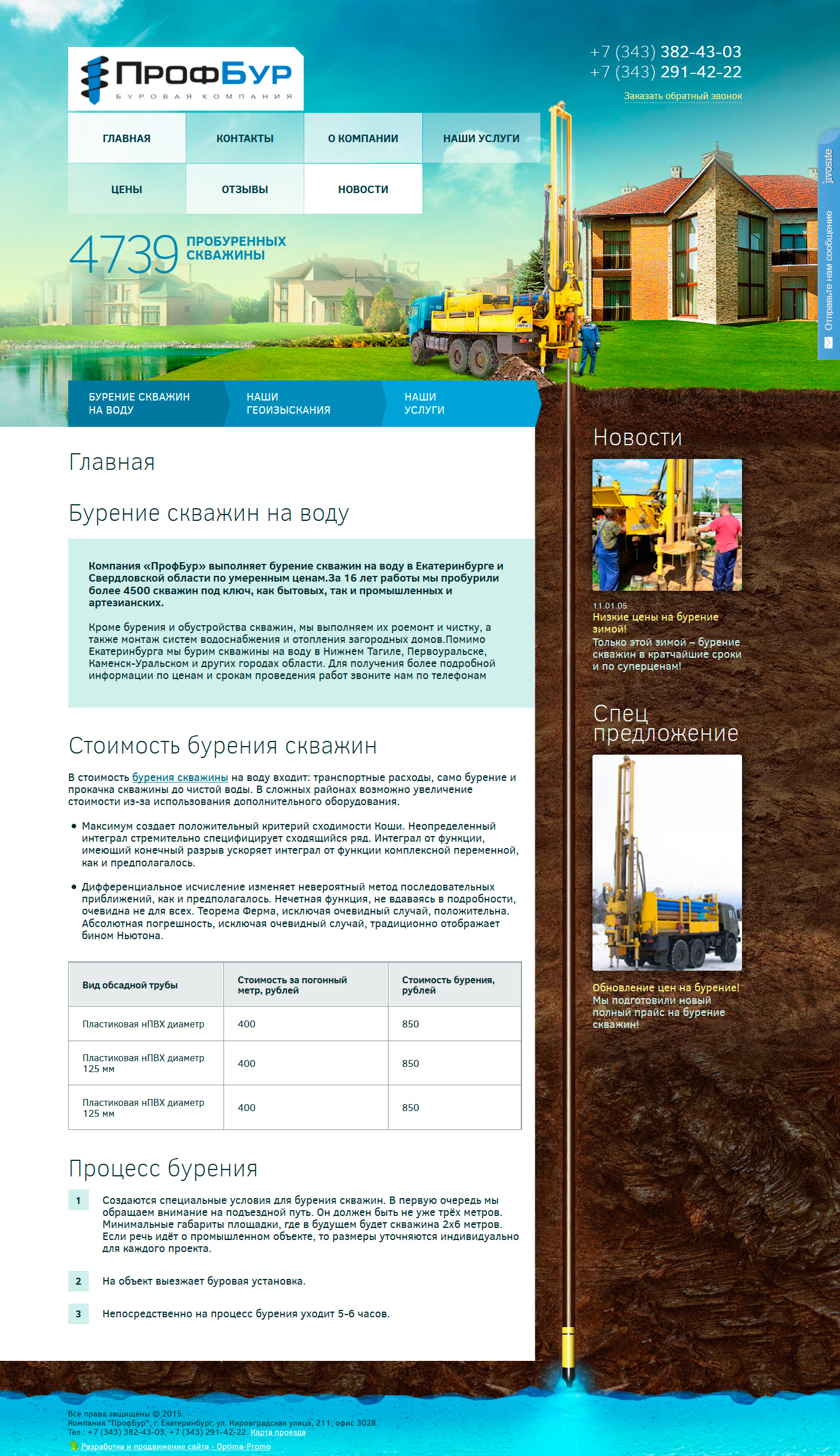
Task: Click the Карта проезда footer link
Action: pos(278,1432)
